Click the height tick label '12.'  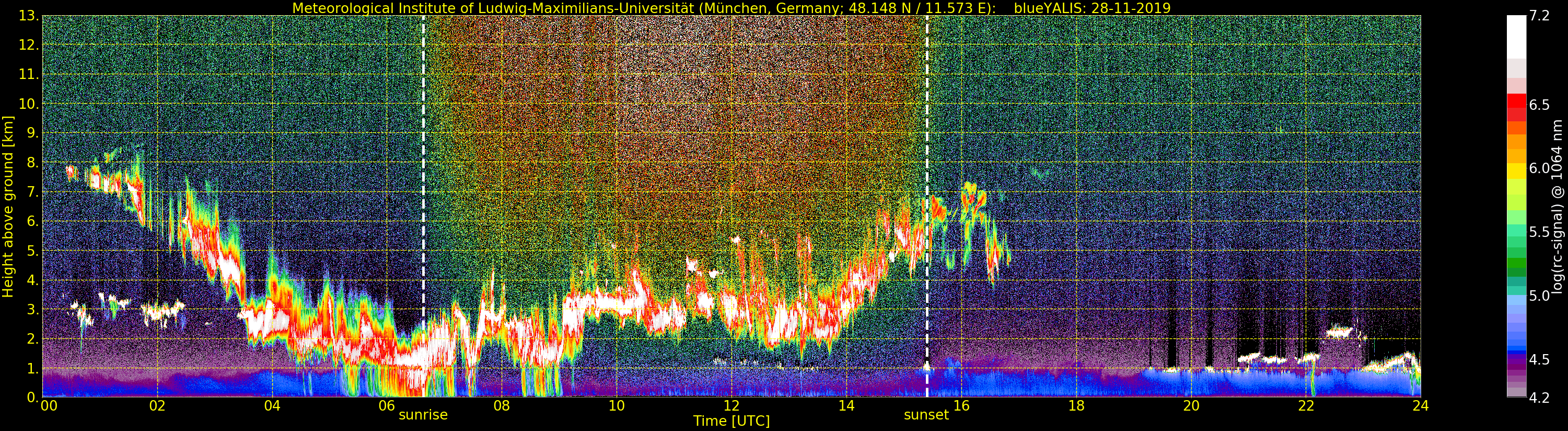click(29, 45)
